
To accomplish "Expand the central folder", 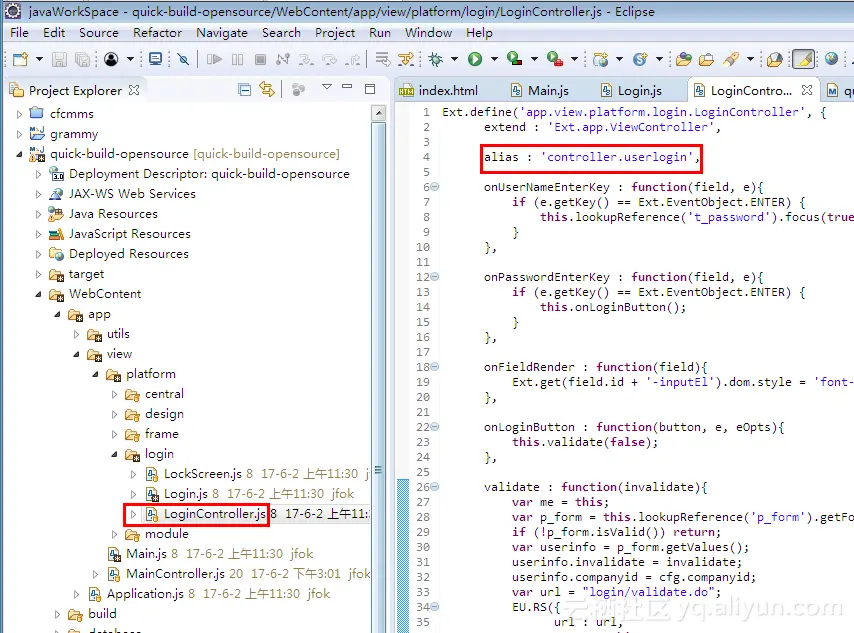I will pos(114,394).
